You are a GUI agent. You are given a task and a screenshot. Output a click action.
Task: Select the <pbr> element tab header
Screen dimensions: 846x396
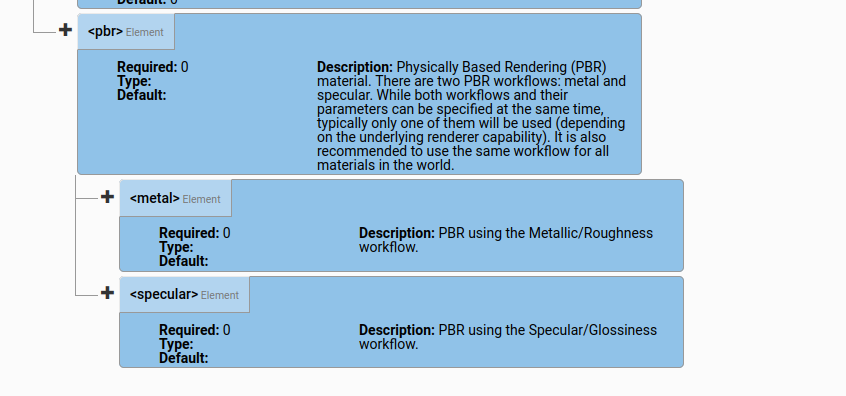pos(126,32)
